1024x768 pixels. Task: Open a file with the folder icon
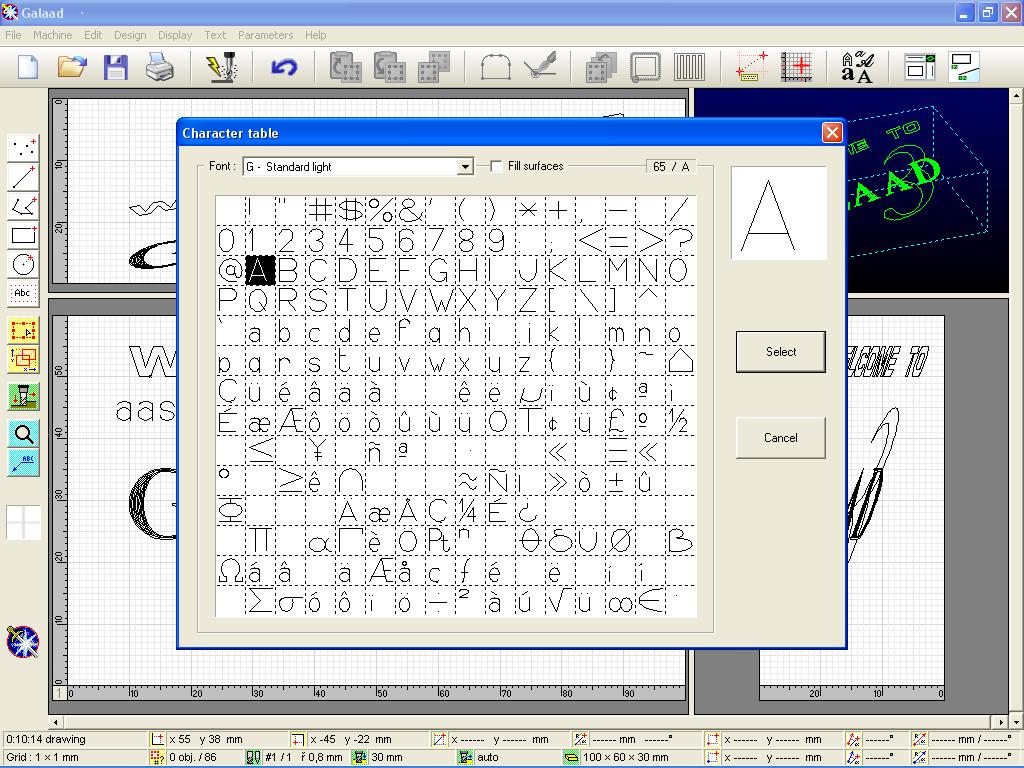coord(72,67)
